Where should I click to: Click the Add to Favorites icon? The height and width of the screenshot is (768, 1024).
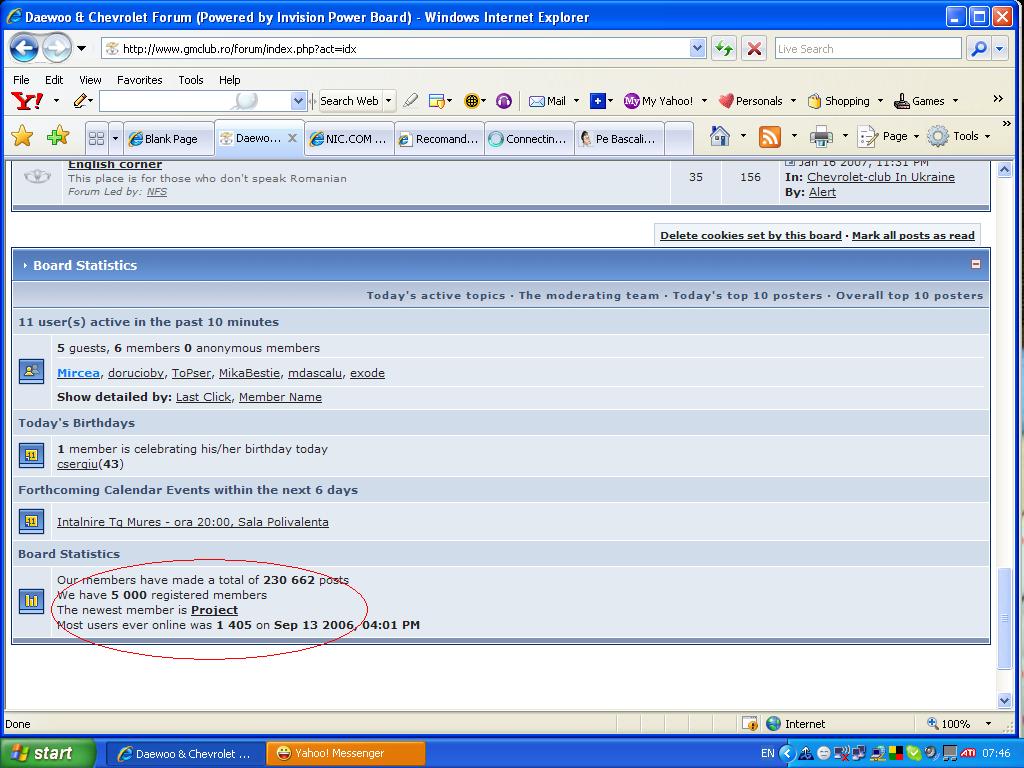[58, 137]
